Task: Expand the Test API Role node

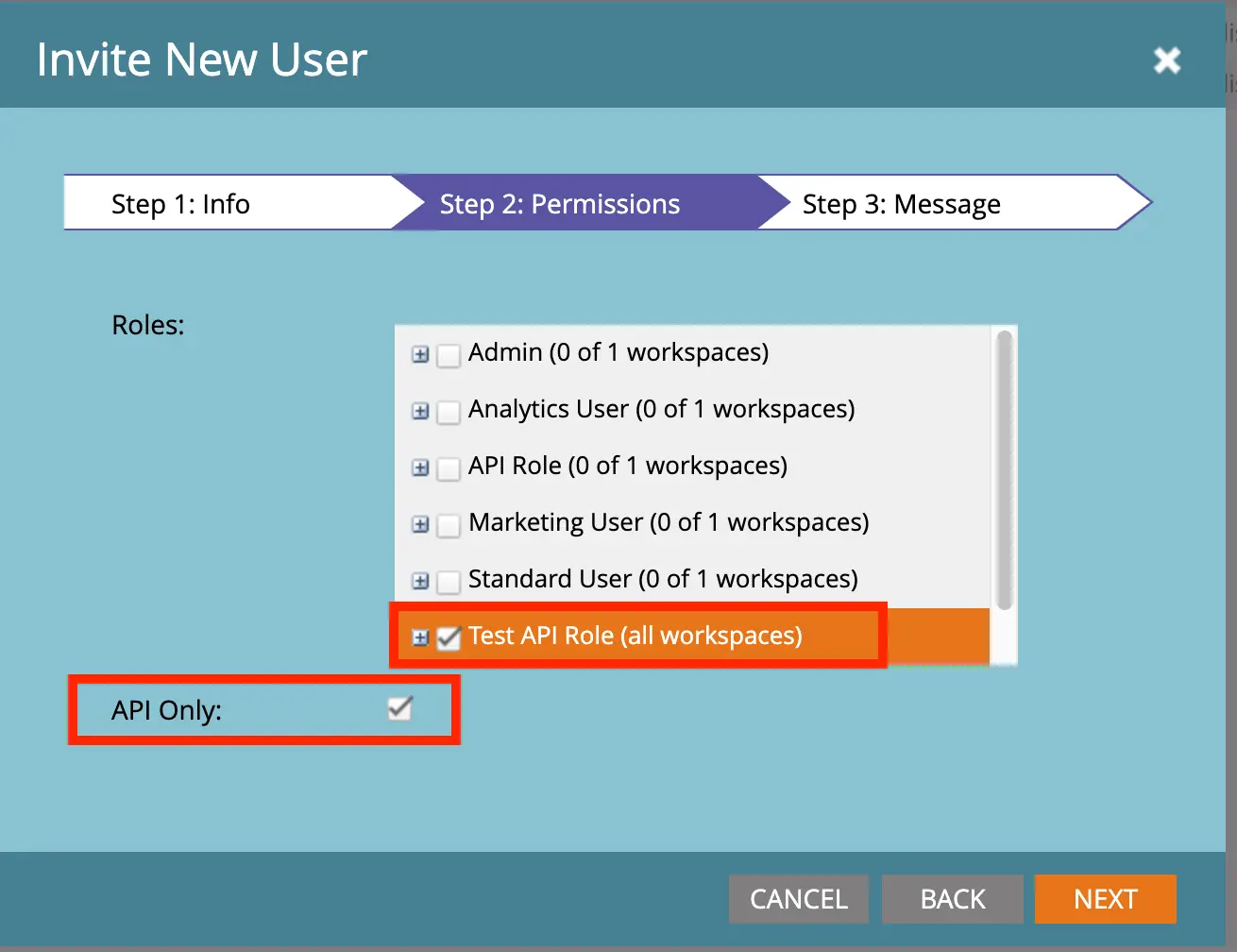Action: point(420,637)
